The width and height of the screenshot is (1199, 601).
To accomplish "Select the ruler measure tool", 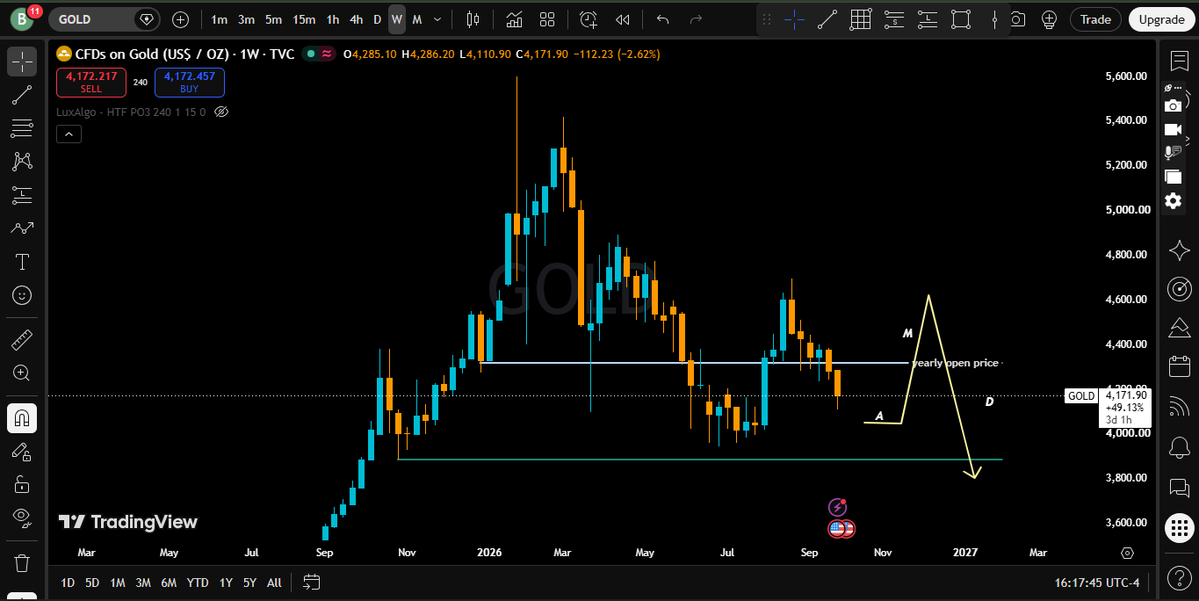I will tap(22, 339).
